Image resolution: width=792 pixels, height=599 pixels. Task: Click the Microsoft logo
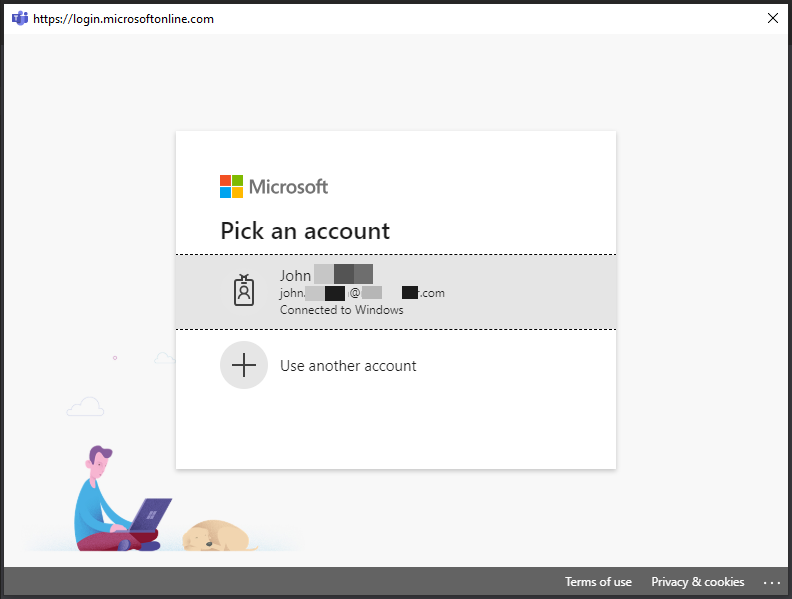pyautogui.click(x=274, y=186)
